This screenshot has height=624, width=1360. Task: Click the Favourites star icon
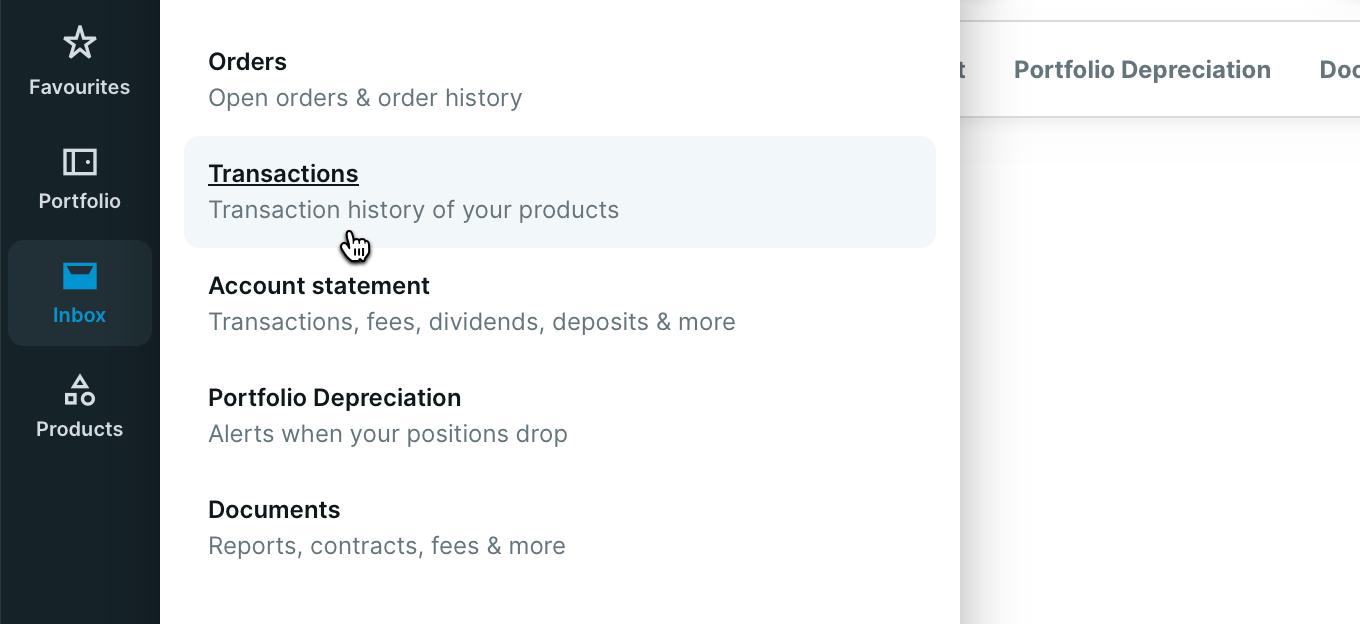[x=79, y=43]
